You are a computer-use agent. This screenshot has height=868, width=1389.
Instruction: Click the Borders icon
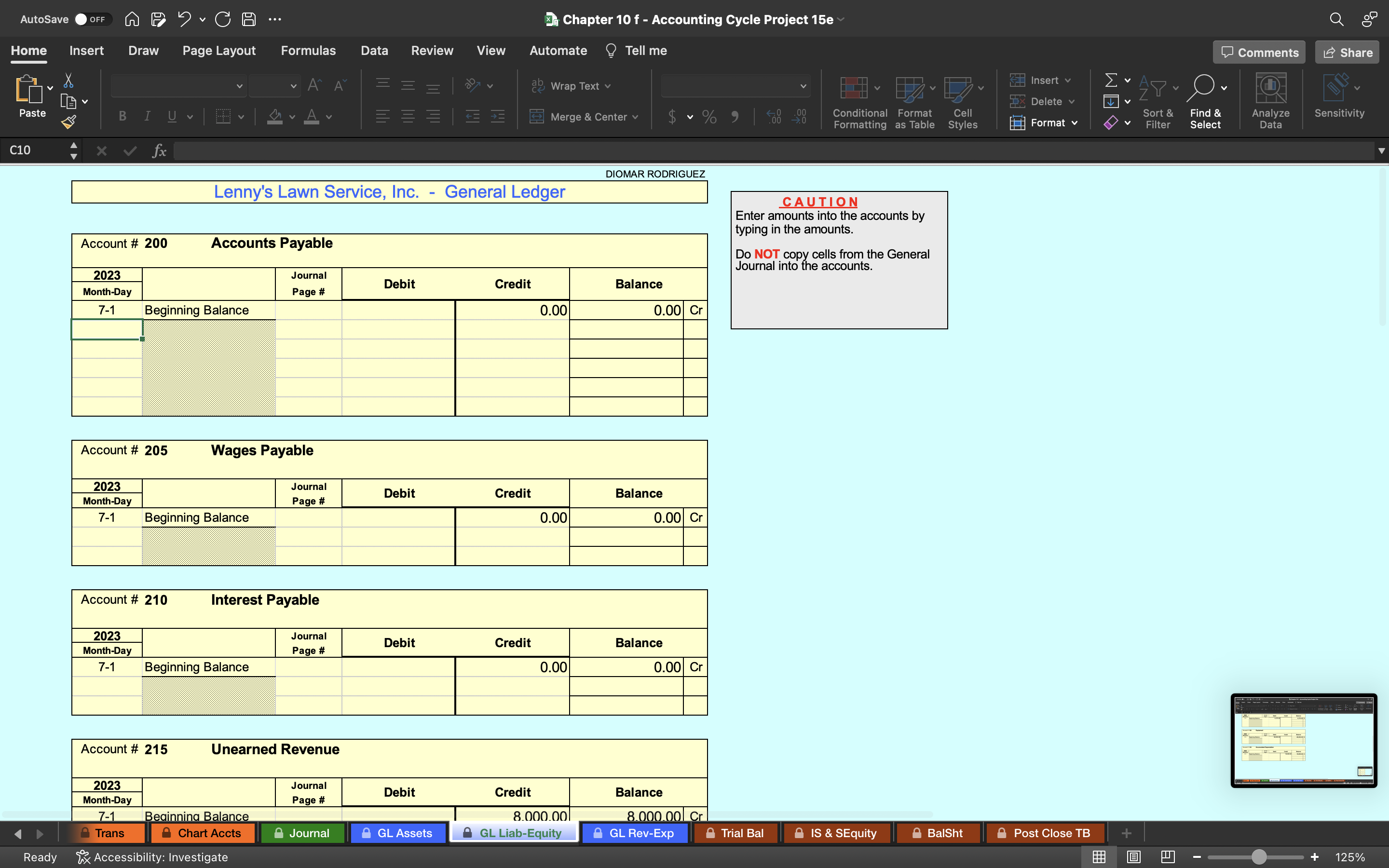pyautogui.click(x=223, y=117)
